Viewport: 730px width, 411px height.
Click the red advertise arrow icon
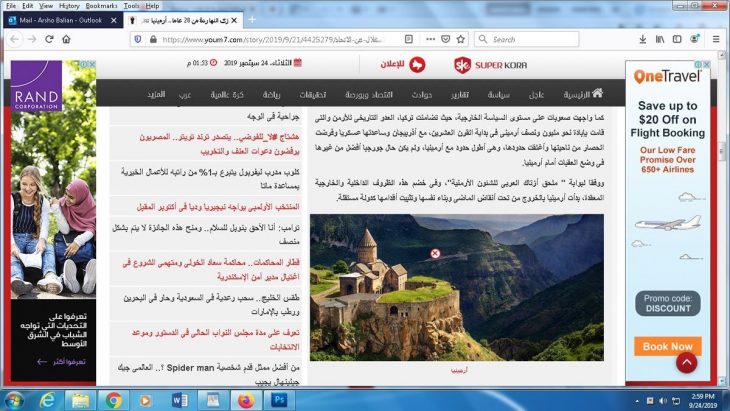click(x=417, y=65)
